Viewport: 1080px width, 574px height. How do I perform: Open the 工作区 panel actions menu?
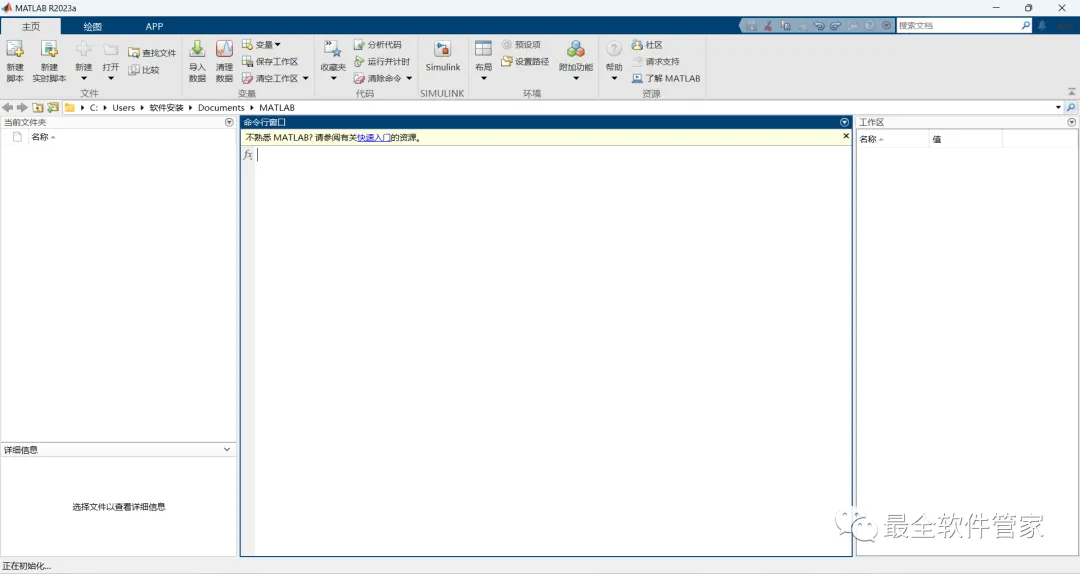click(1072, 122)
